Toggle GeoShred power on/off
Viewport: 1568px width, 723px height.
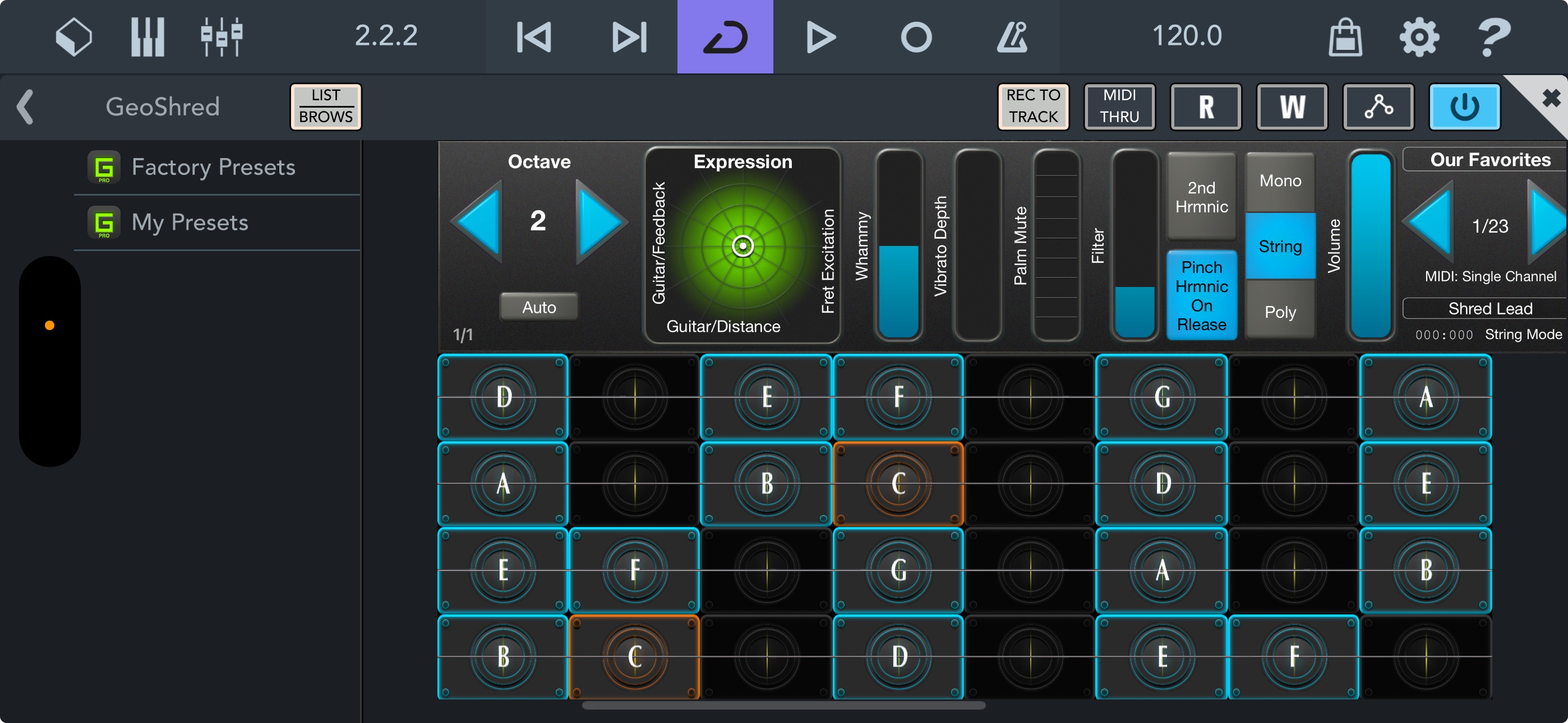(x=1464, y=106)
